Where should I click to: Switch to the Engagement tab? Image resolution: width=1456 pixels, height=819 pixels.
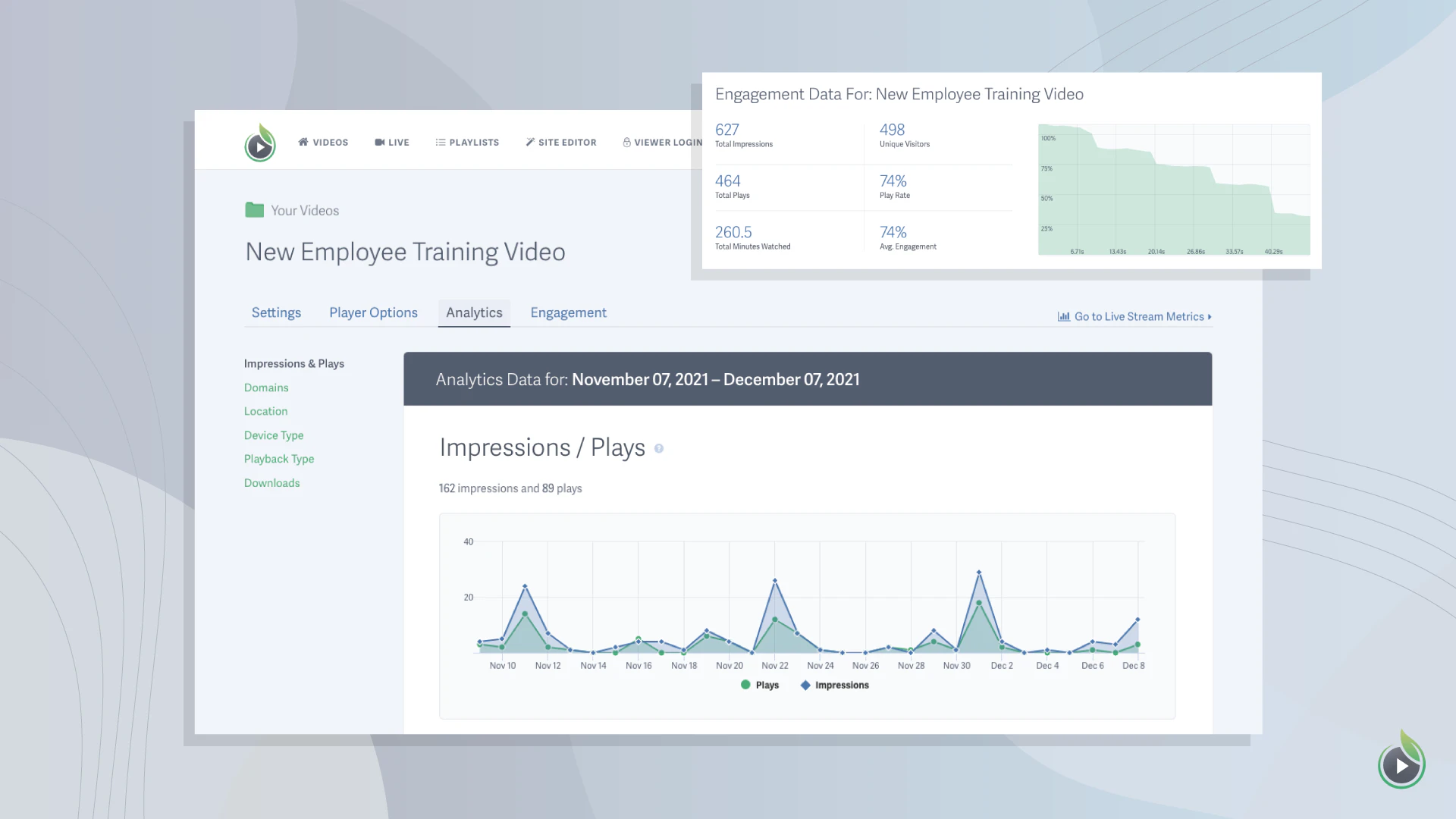pos(568,312)
